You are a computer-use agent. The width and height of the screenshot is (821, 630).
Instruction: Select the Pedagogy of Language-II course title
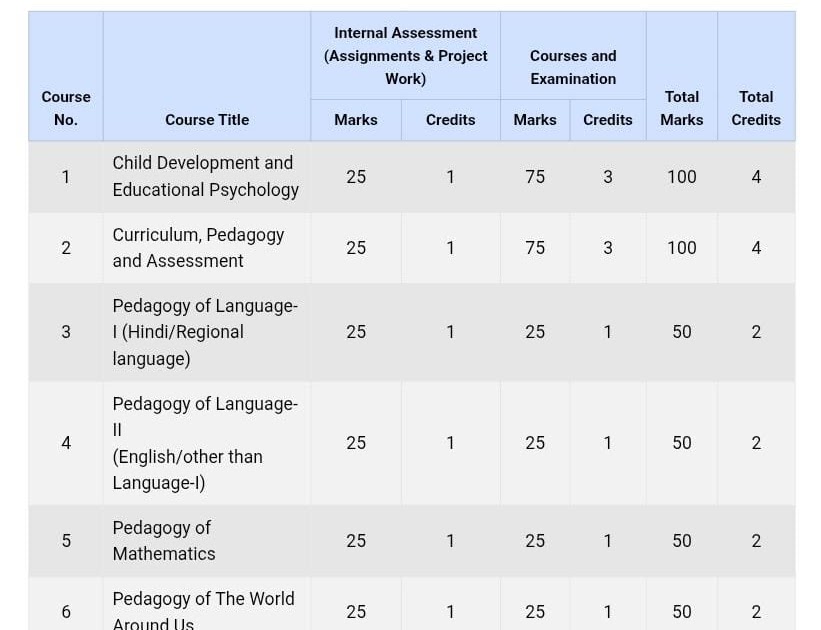205,443
